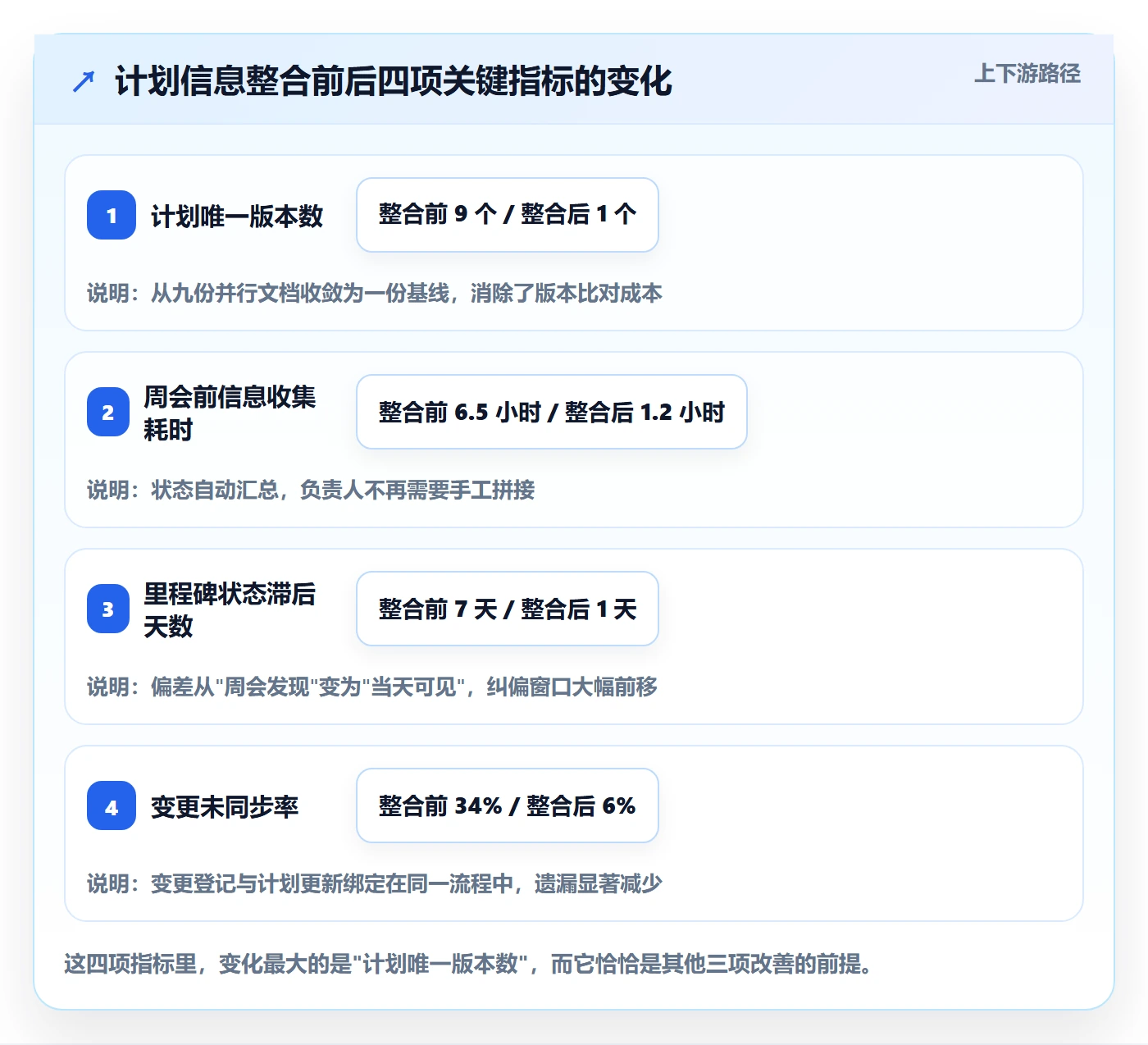Click the note about 纠偏窗口大幅前移

click(x=372, y=687)
